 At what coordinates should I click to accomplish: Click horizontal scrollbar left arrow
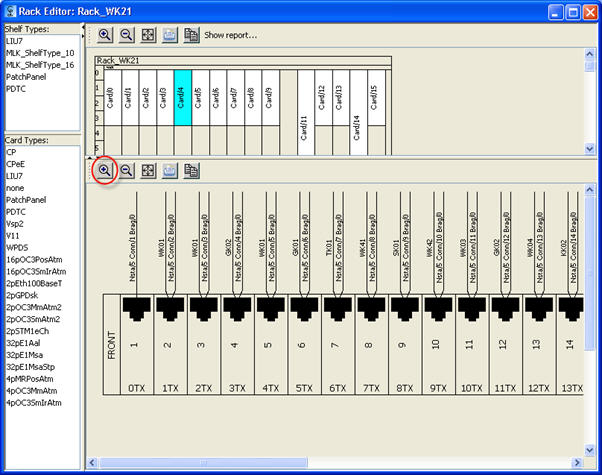pyautogui.click(x=91, y=462)
